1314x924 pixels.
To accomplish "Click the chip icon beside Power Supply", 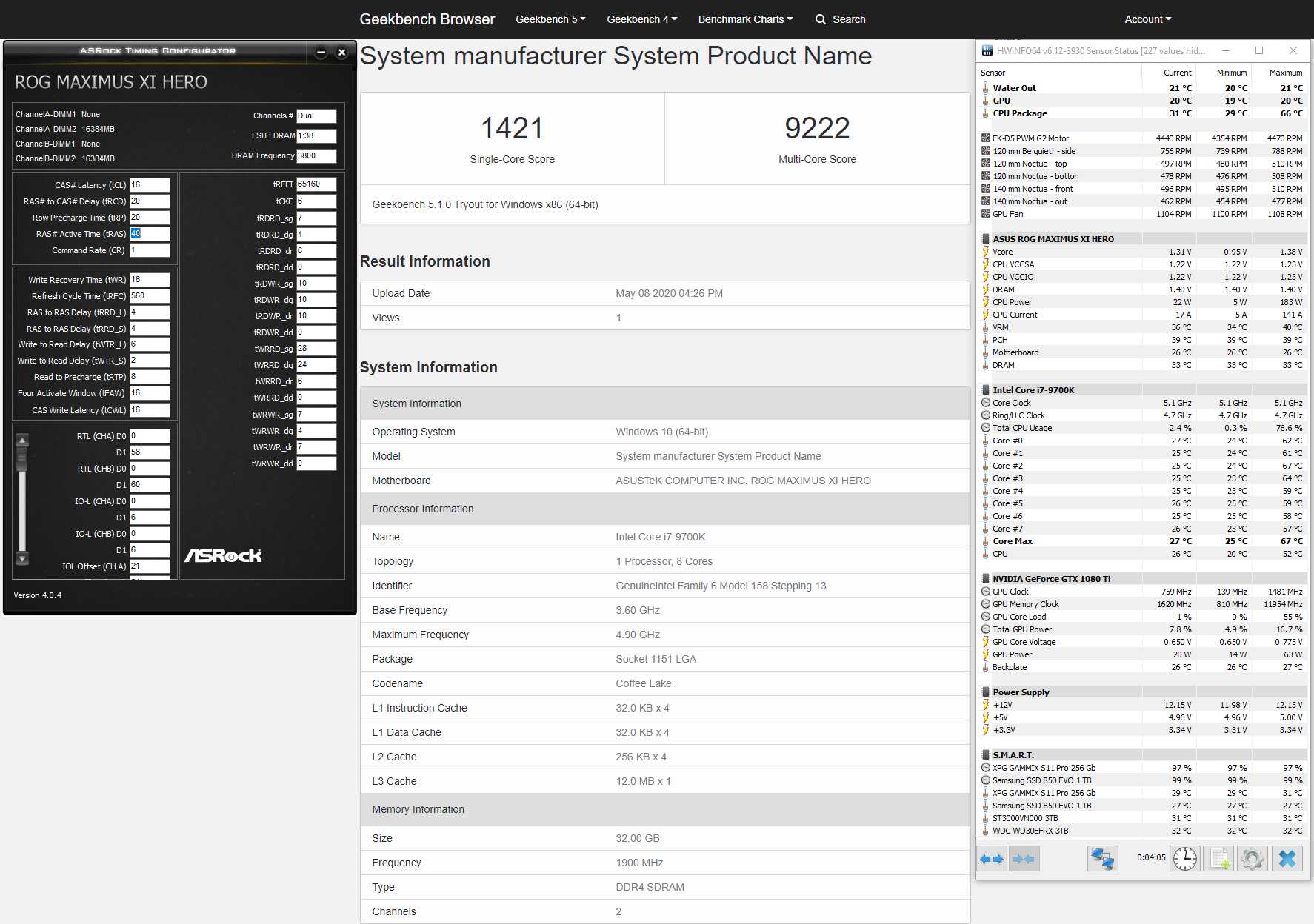I will [x=986, y=692].
